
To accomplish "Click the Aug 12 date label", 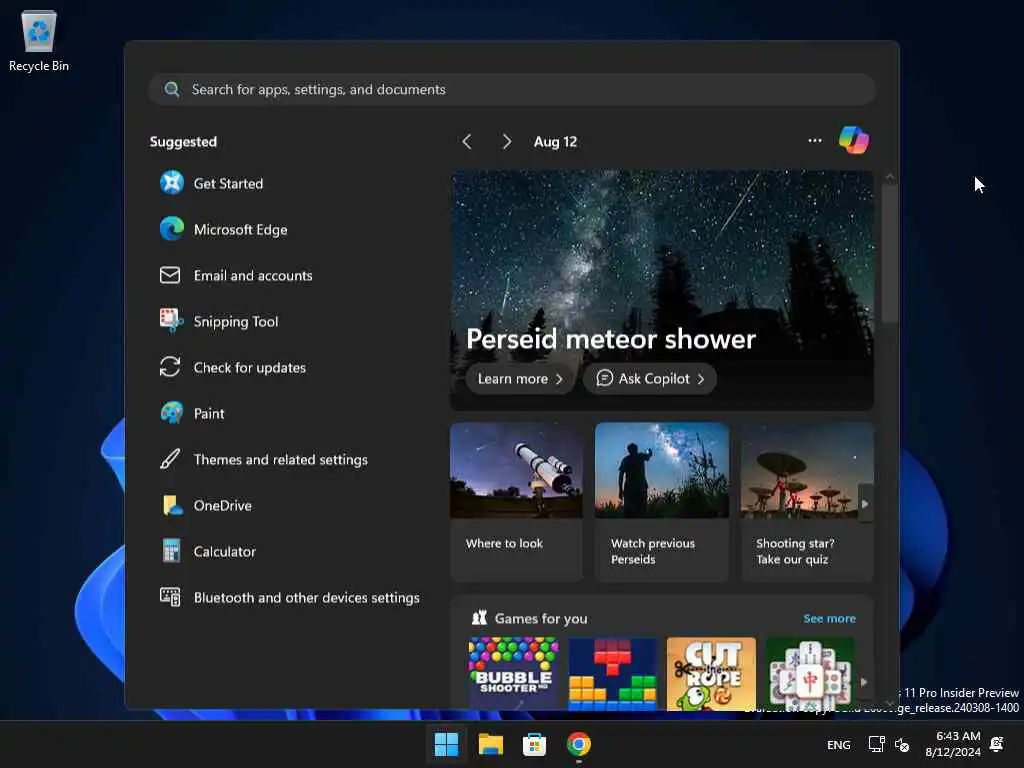I will point(555,142).
